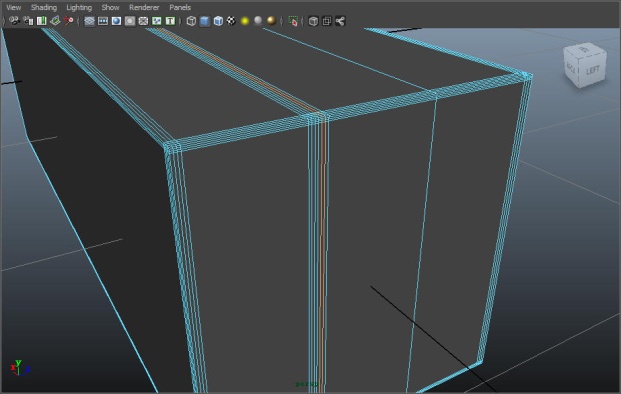Enable Use All Lights yellow sphere
Screen dimensions: 621x394
[x=245, y=21]
